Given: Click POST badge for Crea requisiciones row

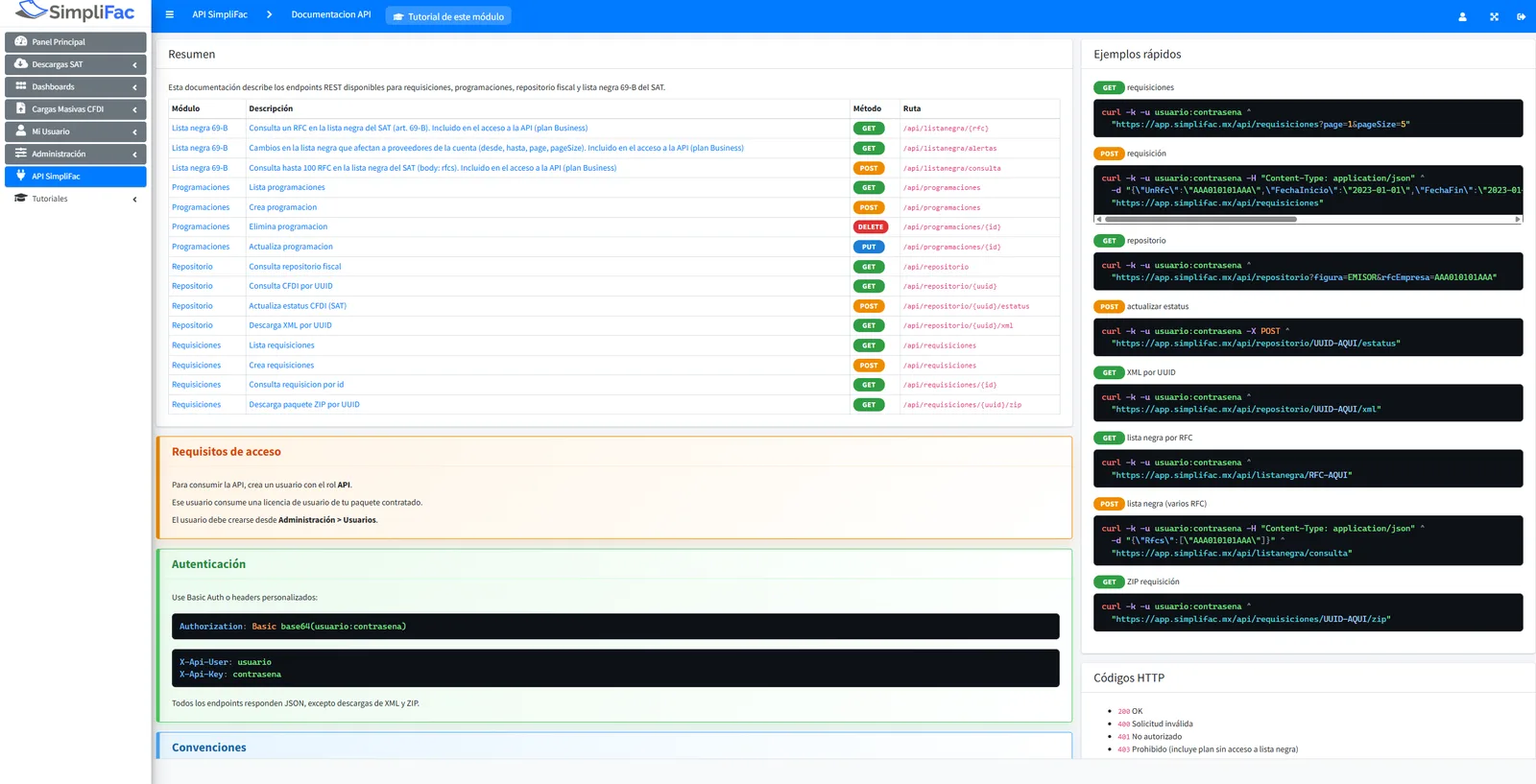Looking at the screenshot, I should pyautogui.click(x=869, y=366).
